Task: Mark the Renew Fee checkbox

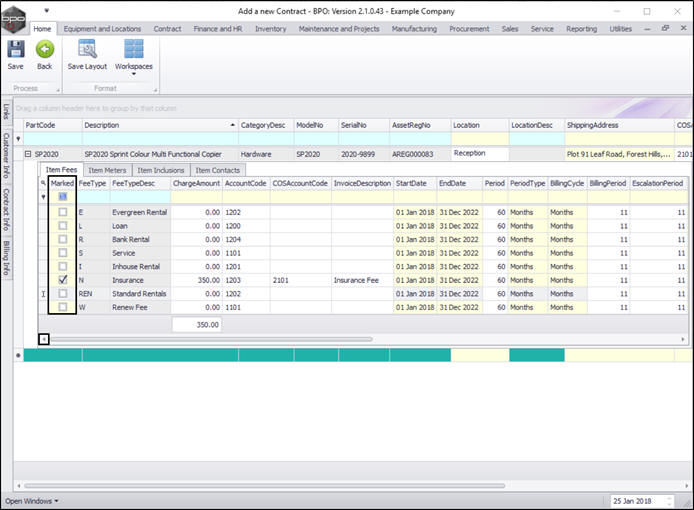Action: click(62, 308)
